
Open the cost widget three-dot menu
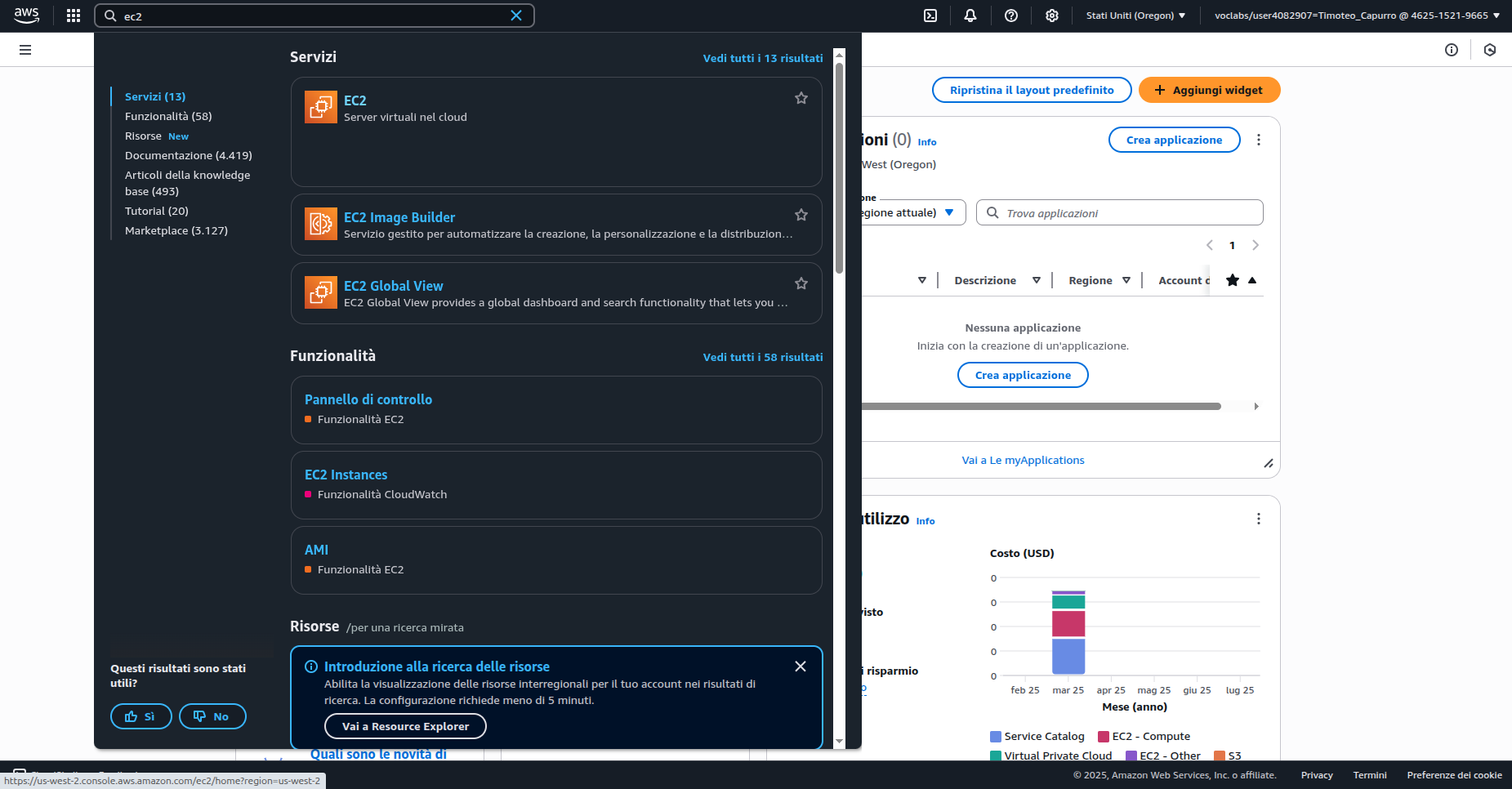(1259, 519)
